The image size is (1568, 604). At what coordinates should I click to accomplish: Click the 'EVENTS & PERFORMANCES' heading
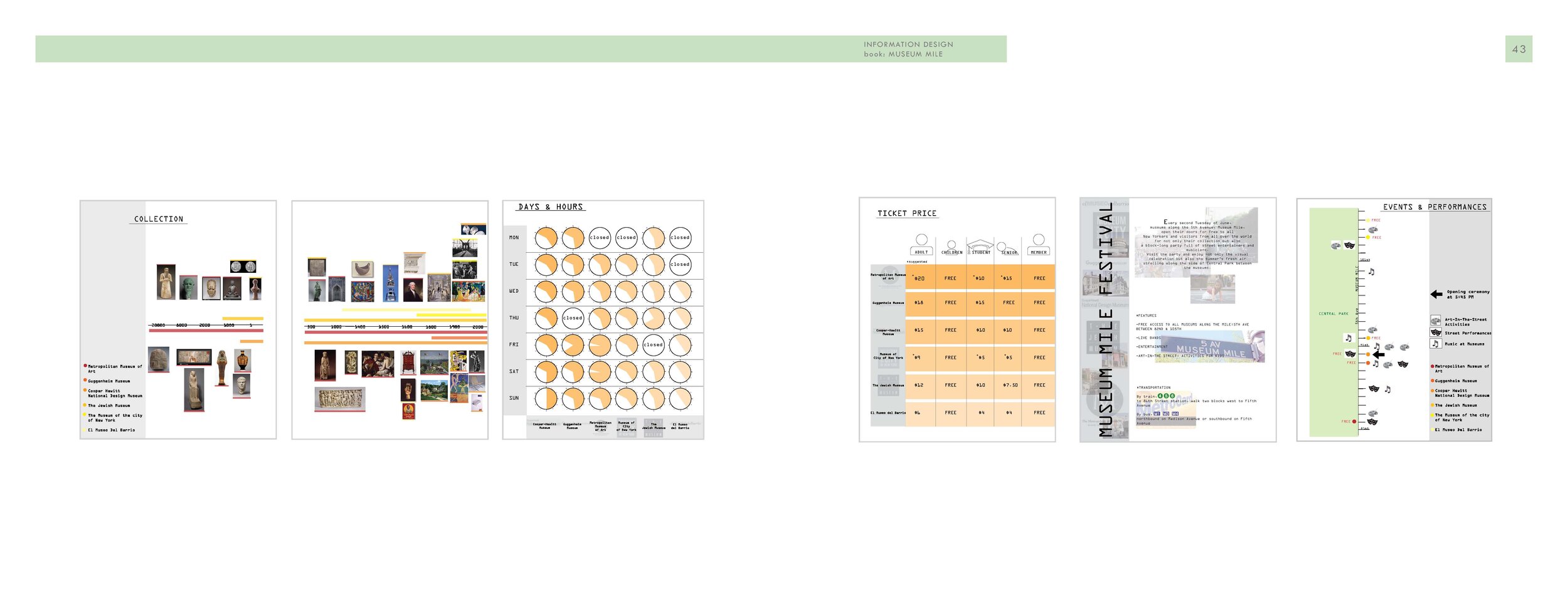pos(1435,207)
